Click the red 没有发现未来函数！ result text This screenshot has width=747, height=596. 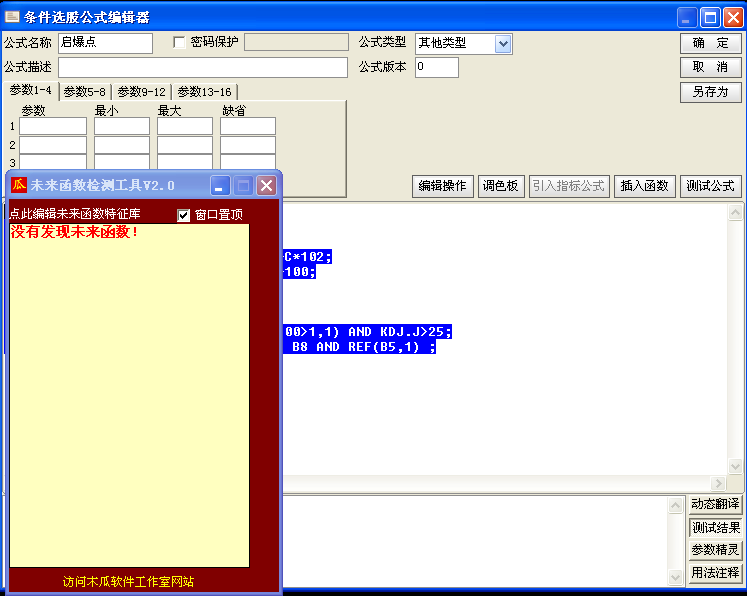74,232
